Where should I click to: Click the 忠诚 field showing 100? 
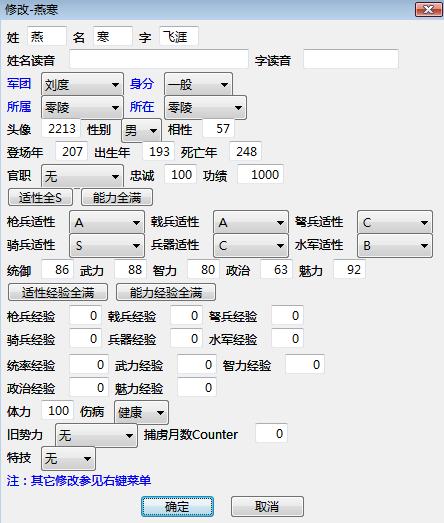point(180,174)
